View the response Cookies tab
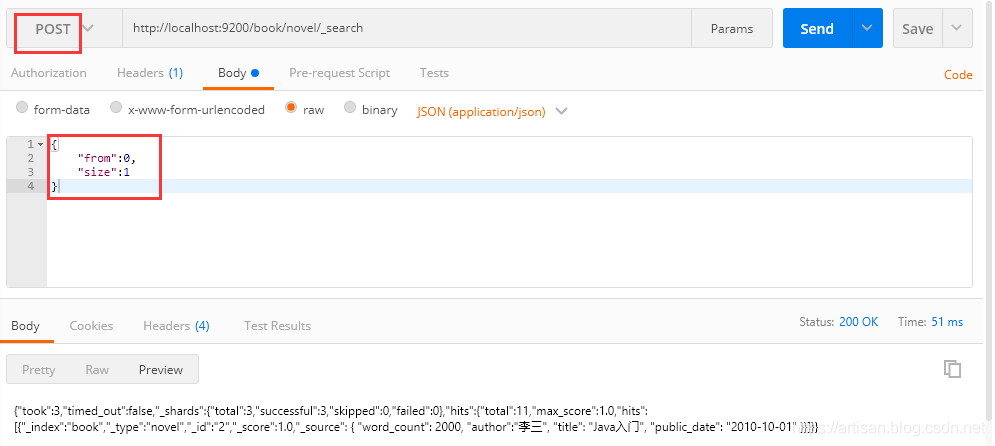 point(91,325)
